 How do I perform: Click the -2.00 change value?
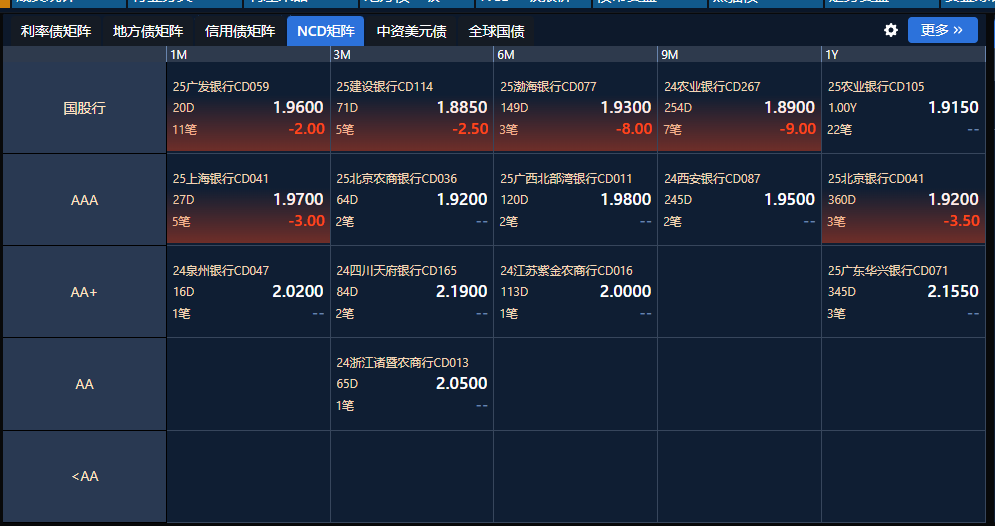(306, 129)
